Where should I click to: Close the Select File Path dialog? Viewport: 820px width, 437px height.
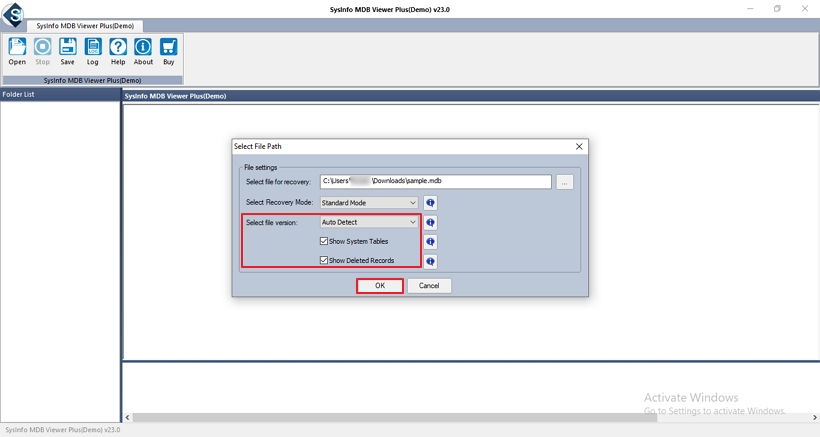tap(579, 146)
